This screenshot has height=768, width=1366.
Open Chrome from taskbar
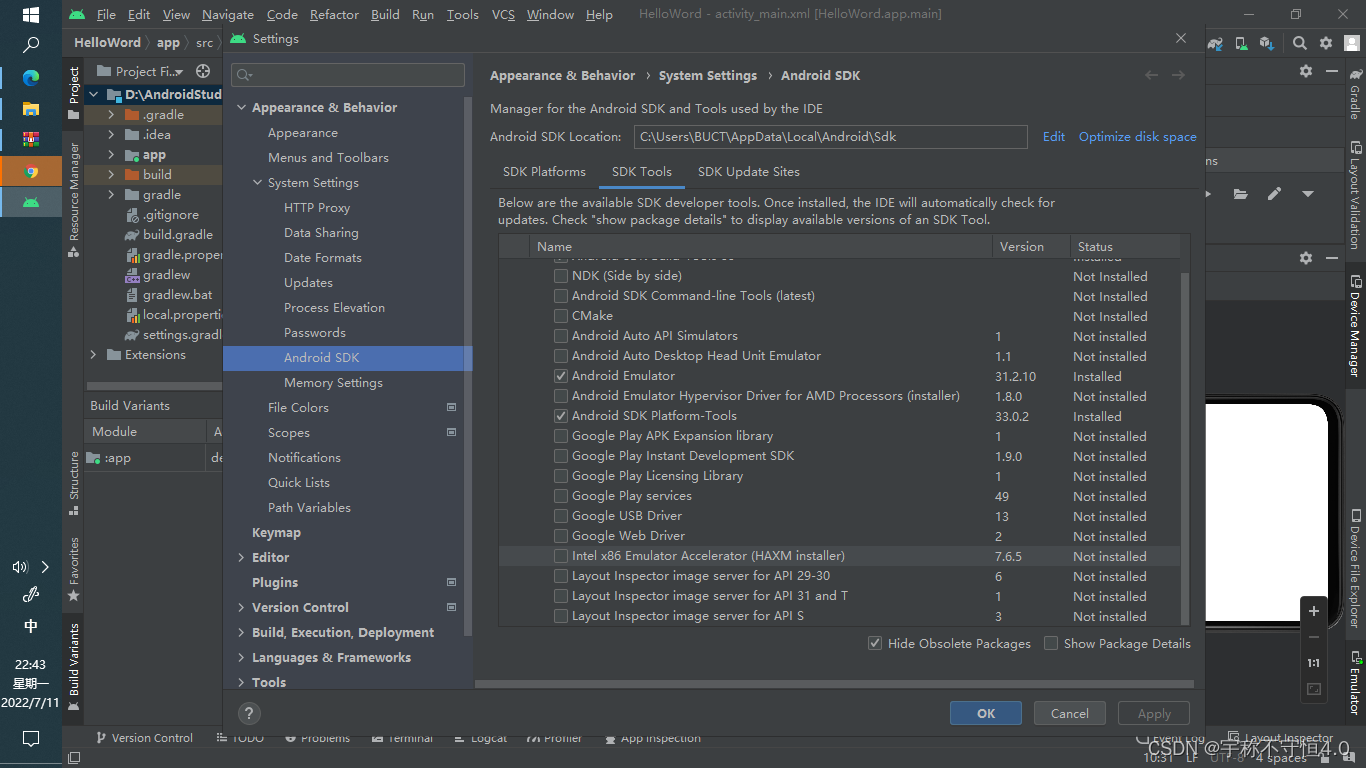coord(31,171)
